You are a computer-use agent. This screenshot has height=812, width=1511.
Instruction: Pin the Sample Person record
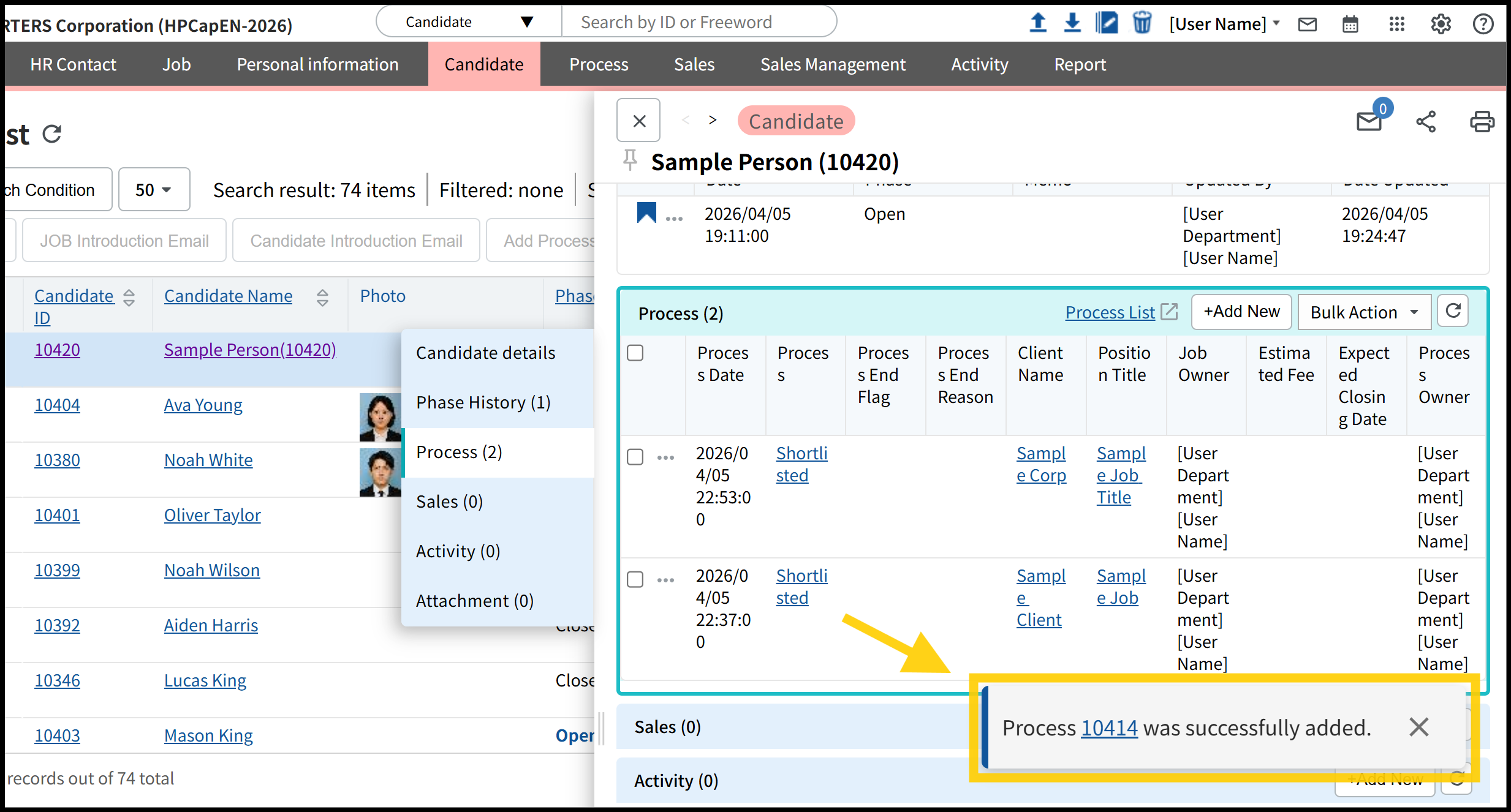click(x=630, y=160)
